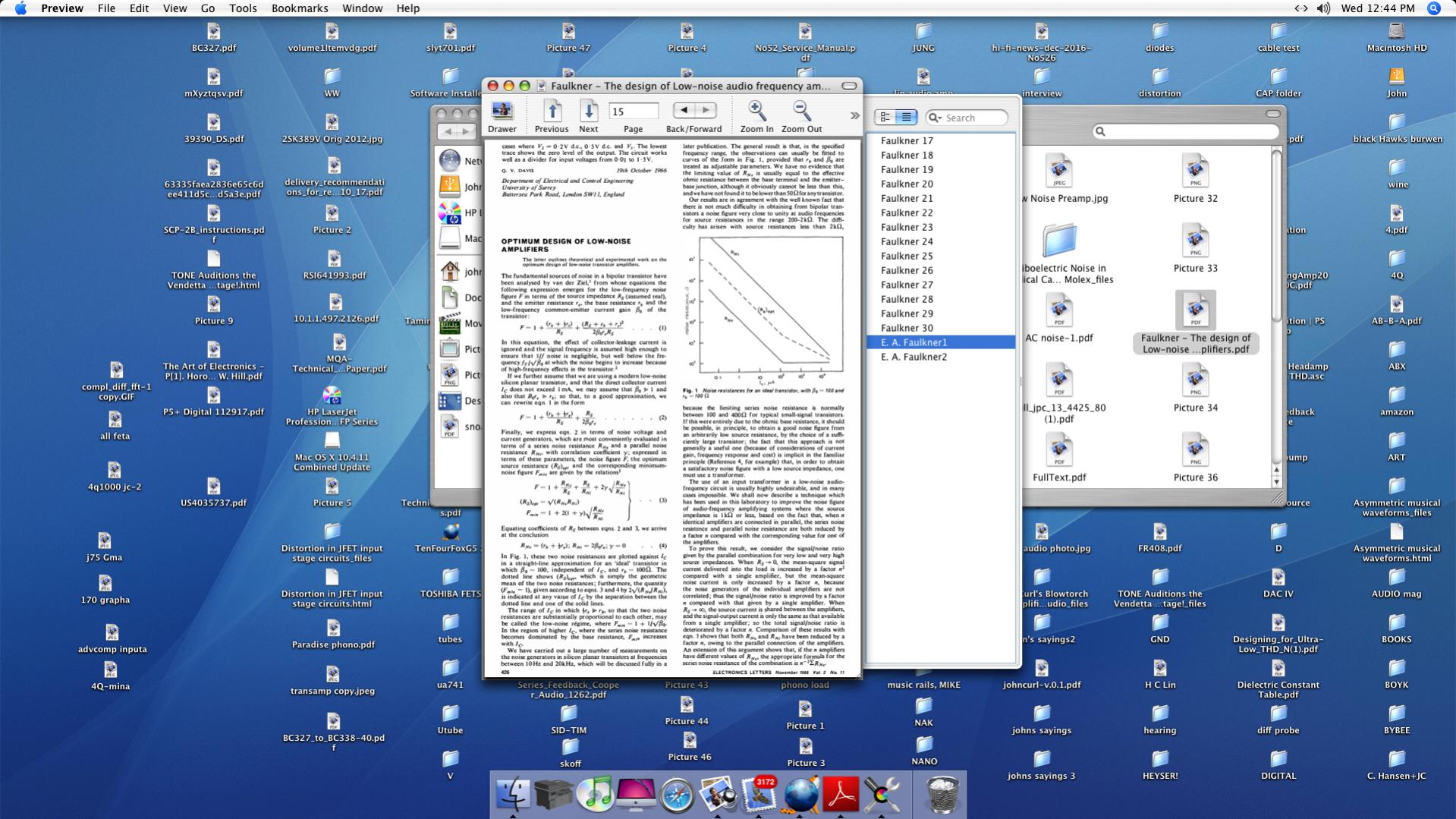Open the Preview application menu
Viewport: 1456px width, 819px height.
62,8
